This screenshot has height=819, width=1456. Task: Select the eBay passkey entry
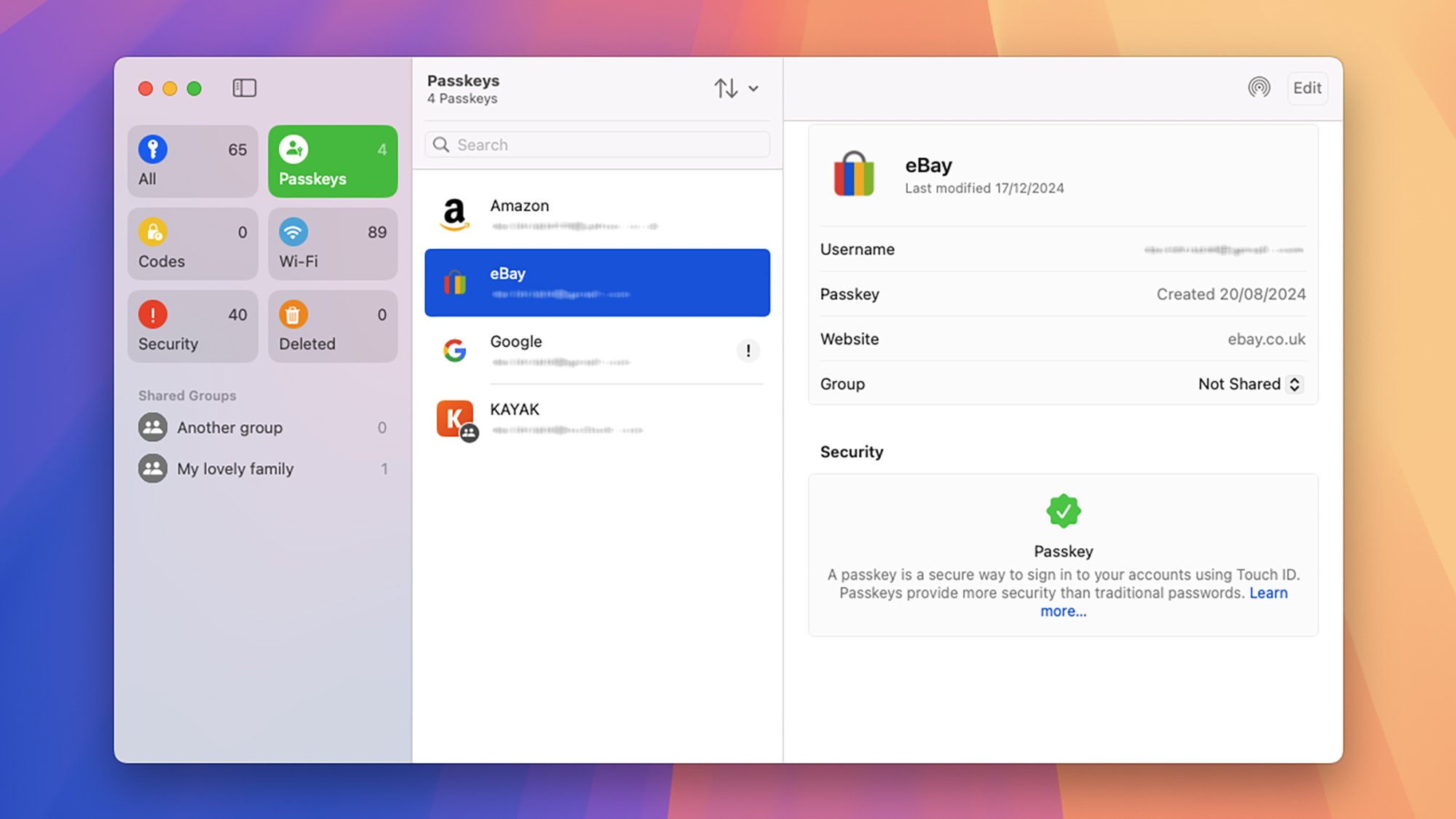point(597,282)
